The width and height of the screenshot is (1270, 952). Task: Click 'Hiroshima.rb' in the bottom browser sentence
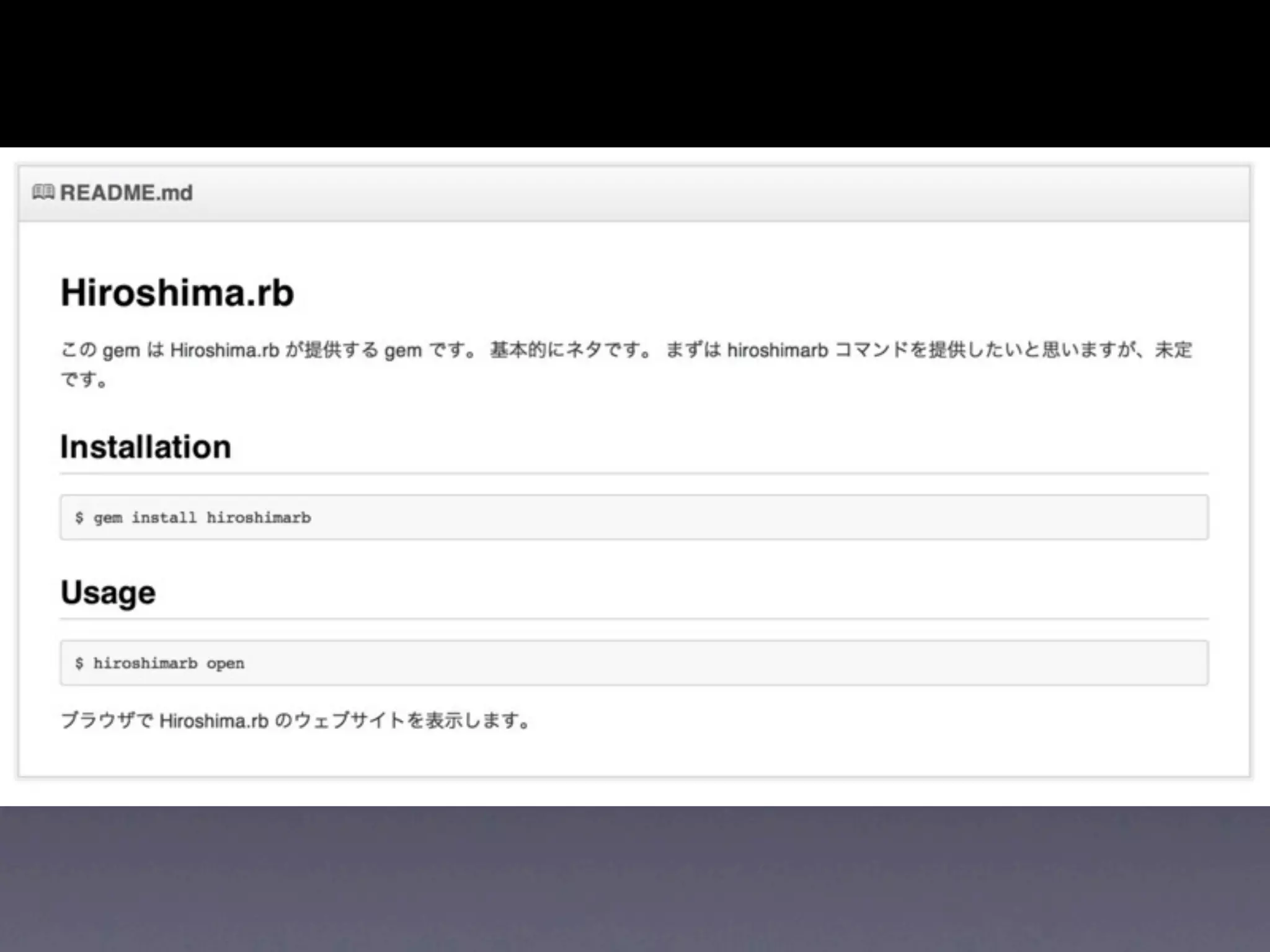(214, 721)
